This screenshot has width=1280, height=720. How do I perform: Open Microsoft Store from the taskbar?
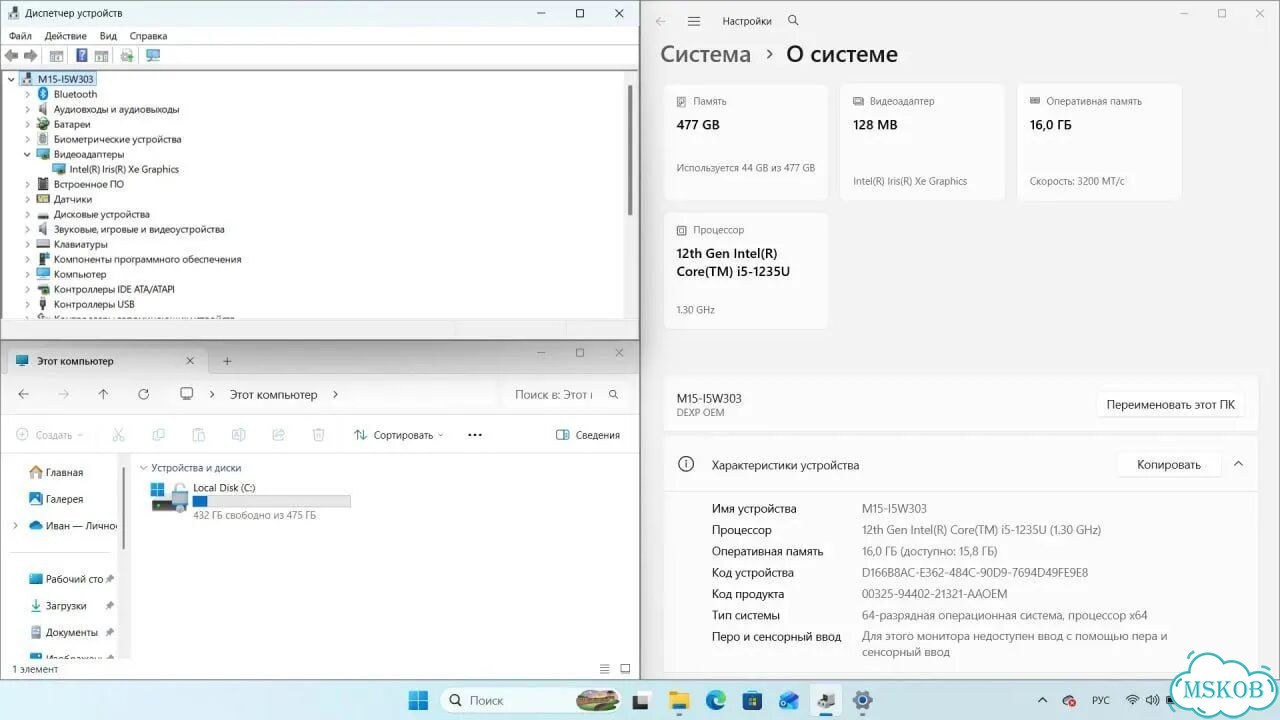tap(752, 700)
